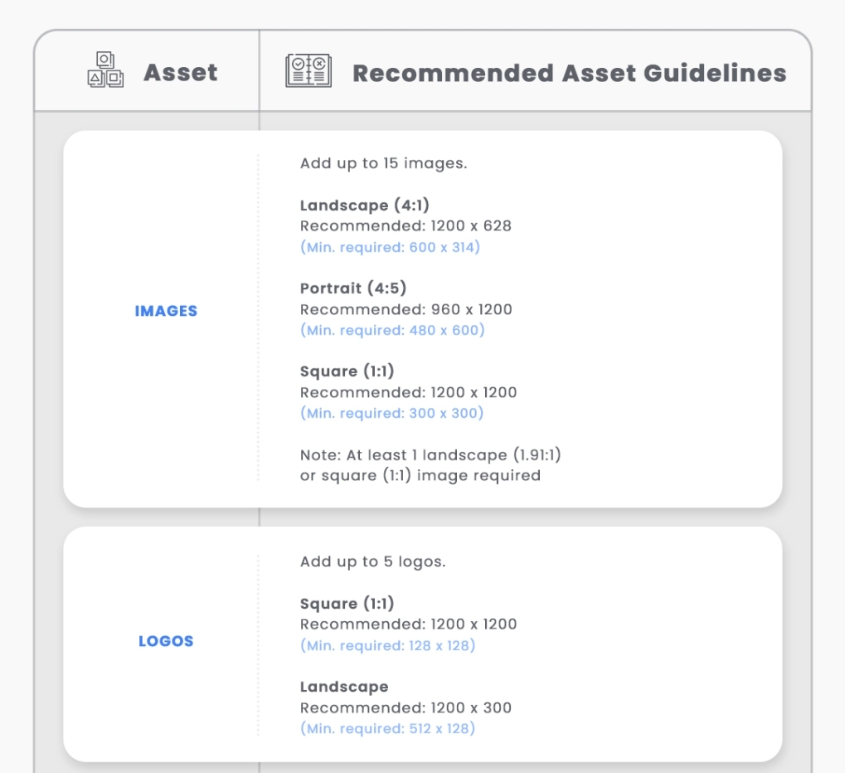The image size is (845, 773).
Task: Click the 'Add up to 5 logos' text
Action: pyautogui.click(x=373, y=561)
